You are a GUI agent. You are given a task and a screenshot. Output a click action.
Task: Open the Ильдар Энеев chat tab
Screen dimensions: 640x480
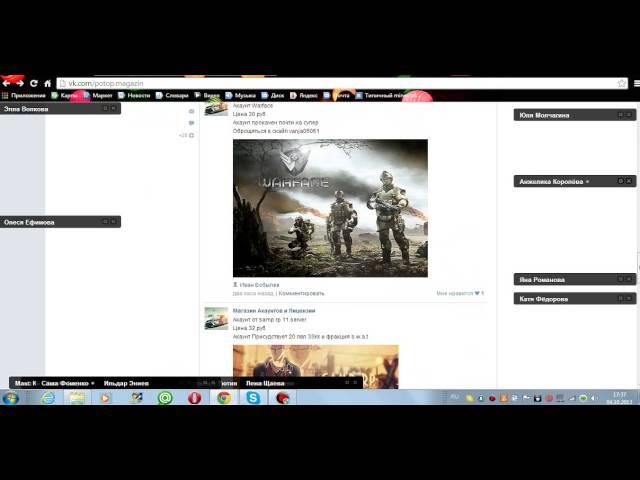(x=126, y=383)
